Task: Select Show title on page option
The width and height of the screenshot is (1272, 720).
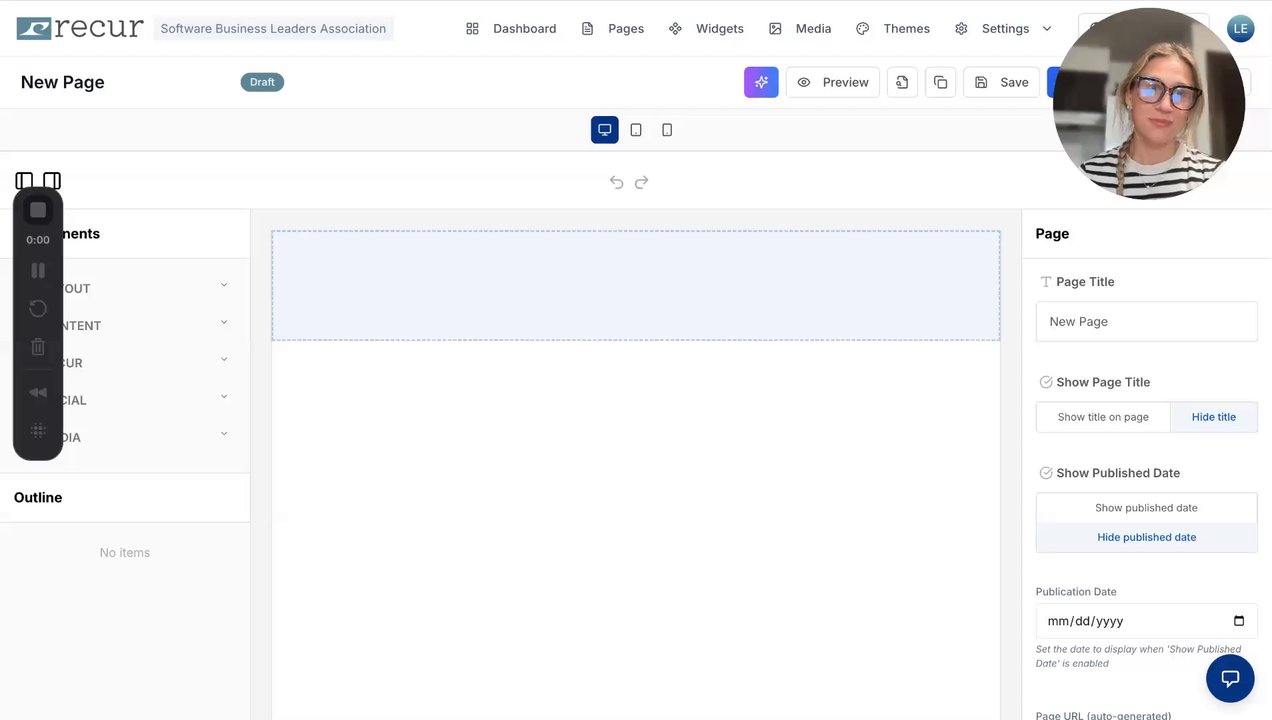Action: [1103, 417]
